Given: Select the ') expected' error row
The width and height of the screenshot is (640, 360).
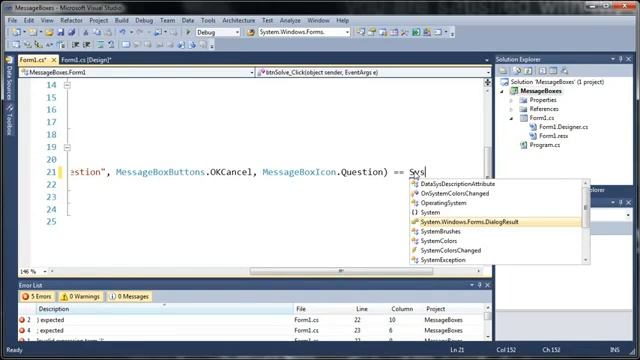Looking at the screenshot, I should [251, 320].
